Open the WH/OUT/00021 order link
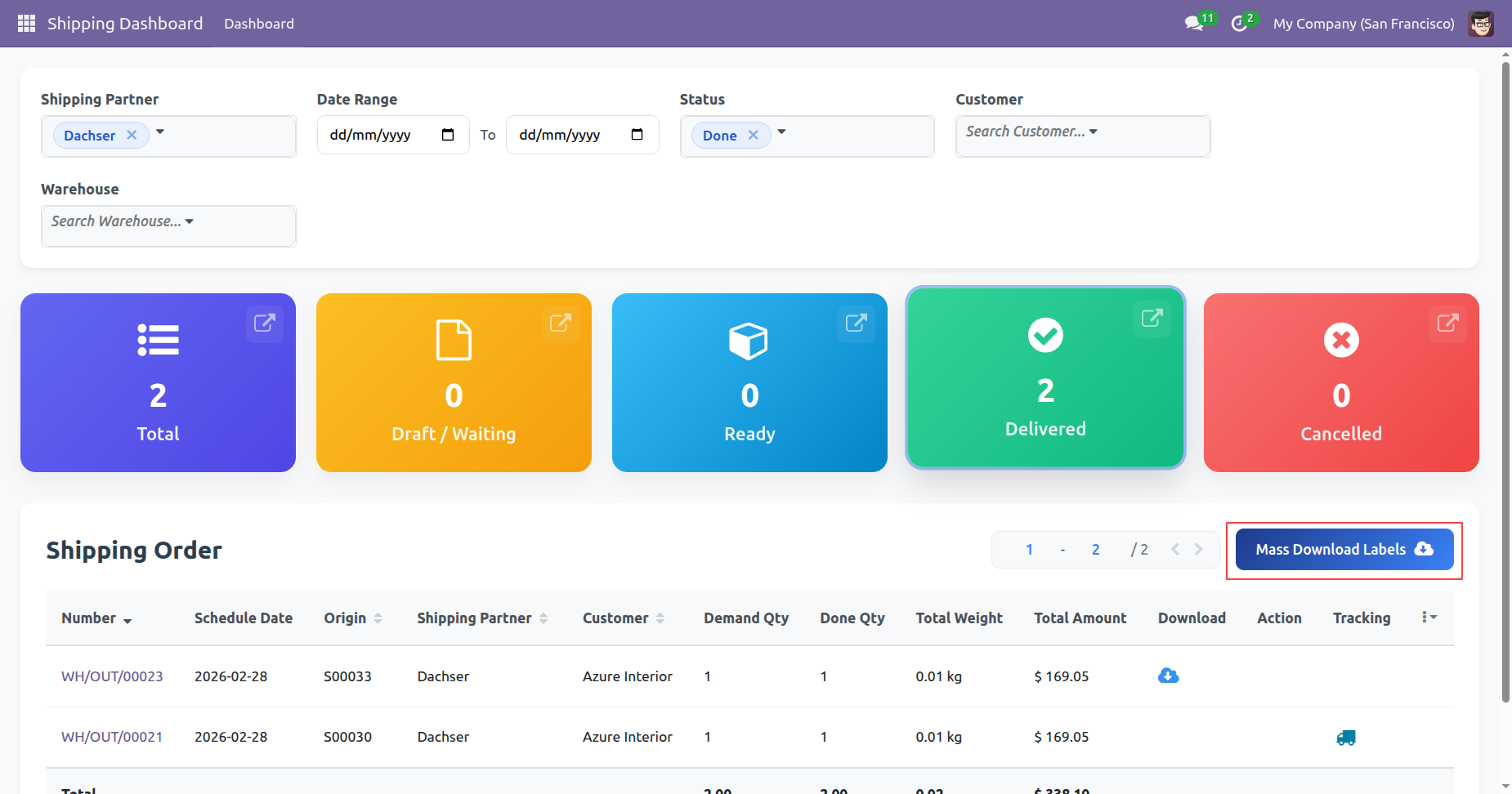 pos(112,737)
